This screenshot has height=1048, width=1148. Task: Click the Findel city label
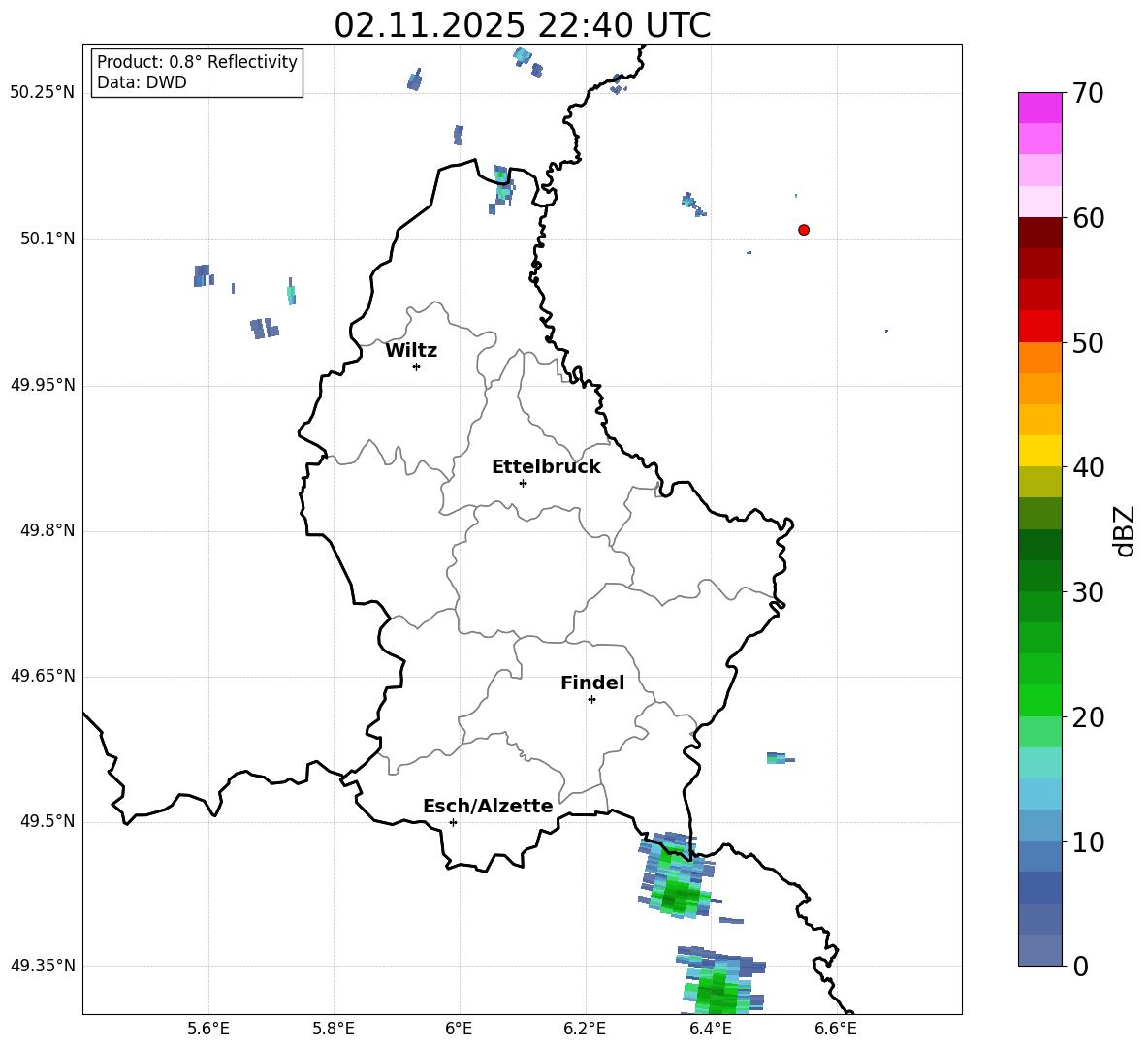click(x=592, y=683)
